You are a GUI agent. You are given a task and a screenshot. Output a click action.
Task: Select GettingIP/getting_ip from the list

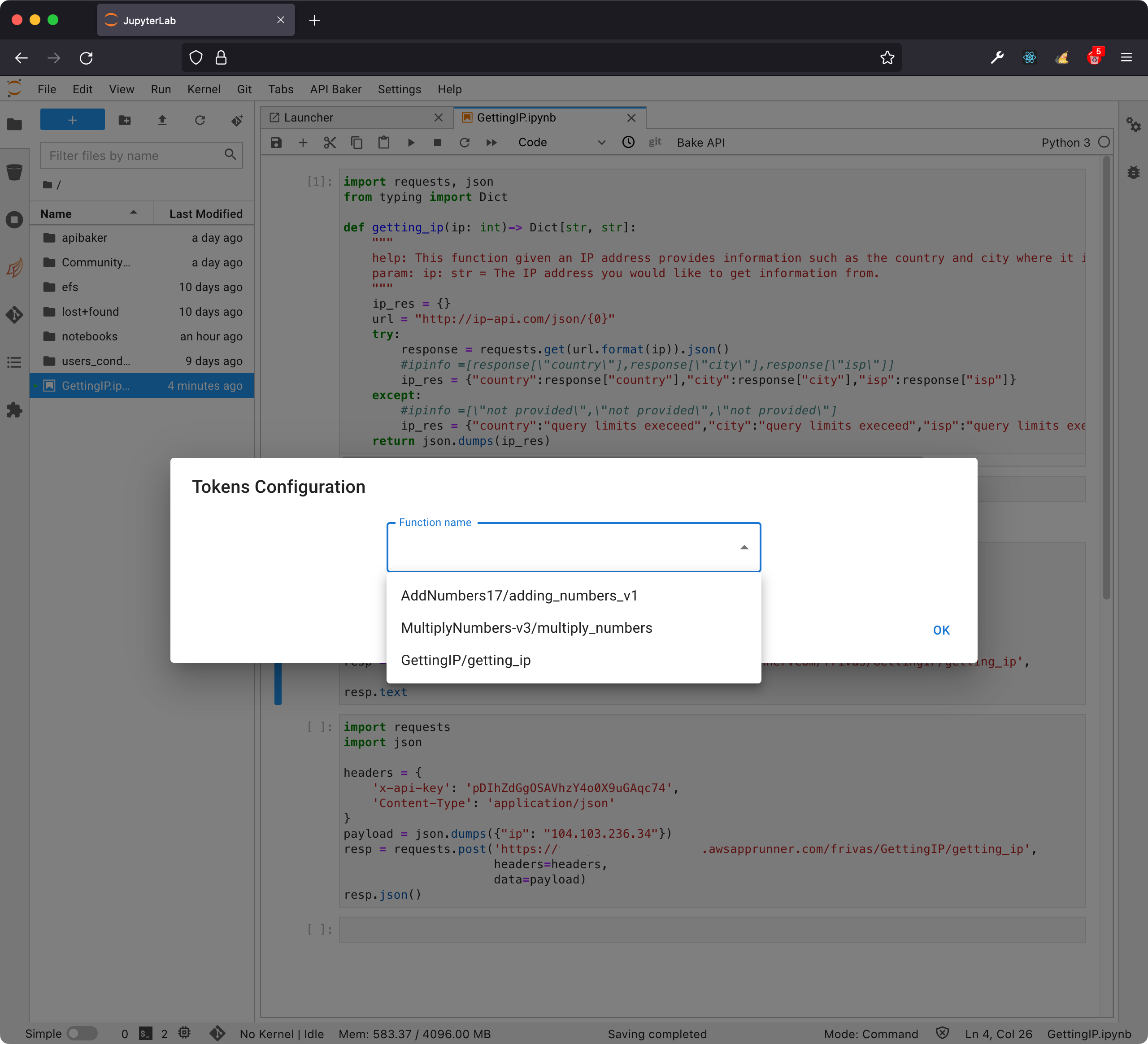[x=465, y=660]
